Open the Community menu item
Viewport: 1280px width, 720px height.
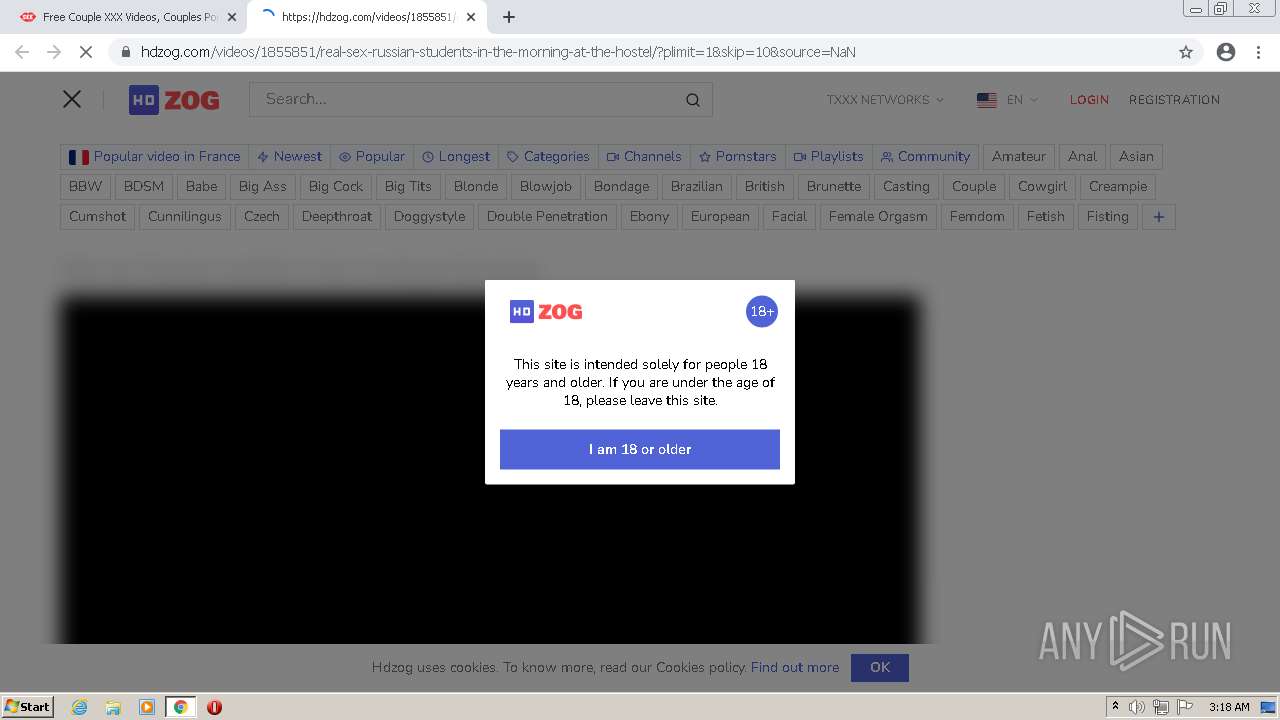pyautogui.click(x=925, y=157)
